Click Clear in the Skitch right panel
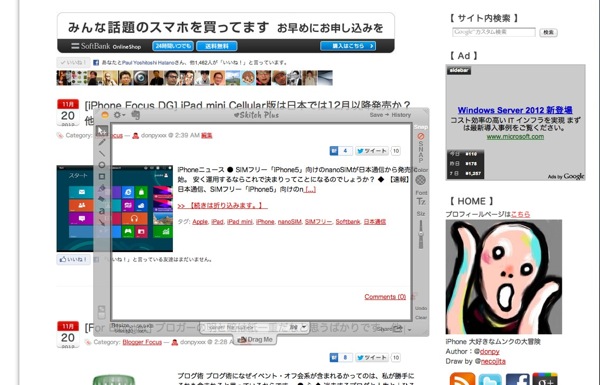 421,317
